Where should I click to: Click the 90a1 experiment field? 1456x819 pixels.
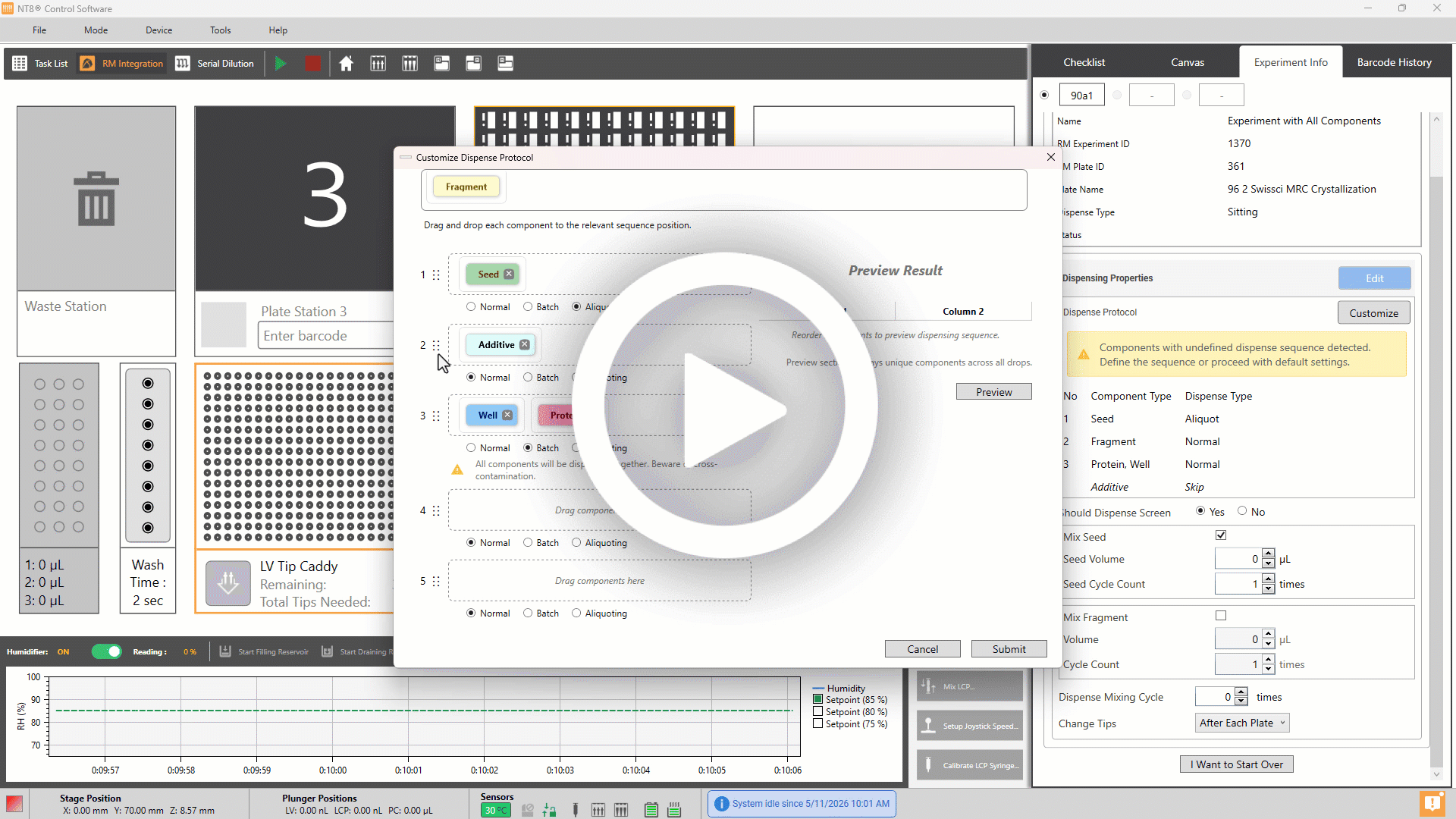click(x=1081, y=96)
